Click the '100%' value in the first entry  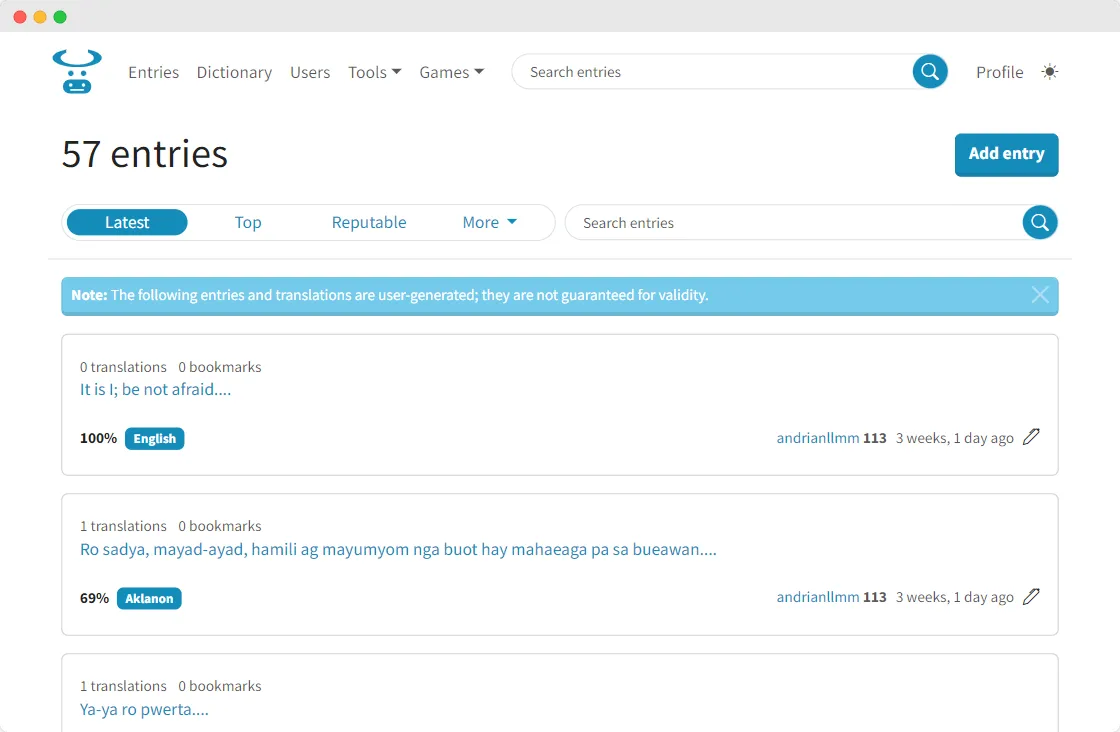(x=99, y=438)
